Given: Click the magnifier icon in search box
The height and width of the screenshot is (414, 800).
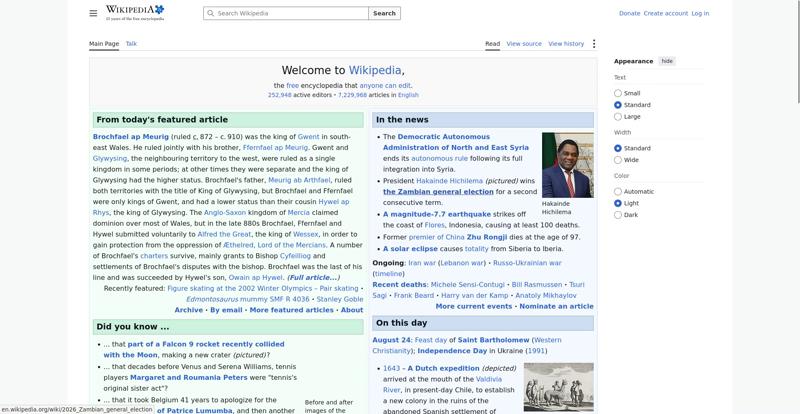Looking at the screenshot, I should point(211,13).
